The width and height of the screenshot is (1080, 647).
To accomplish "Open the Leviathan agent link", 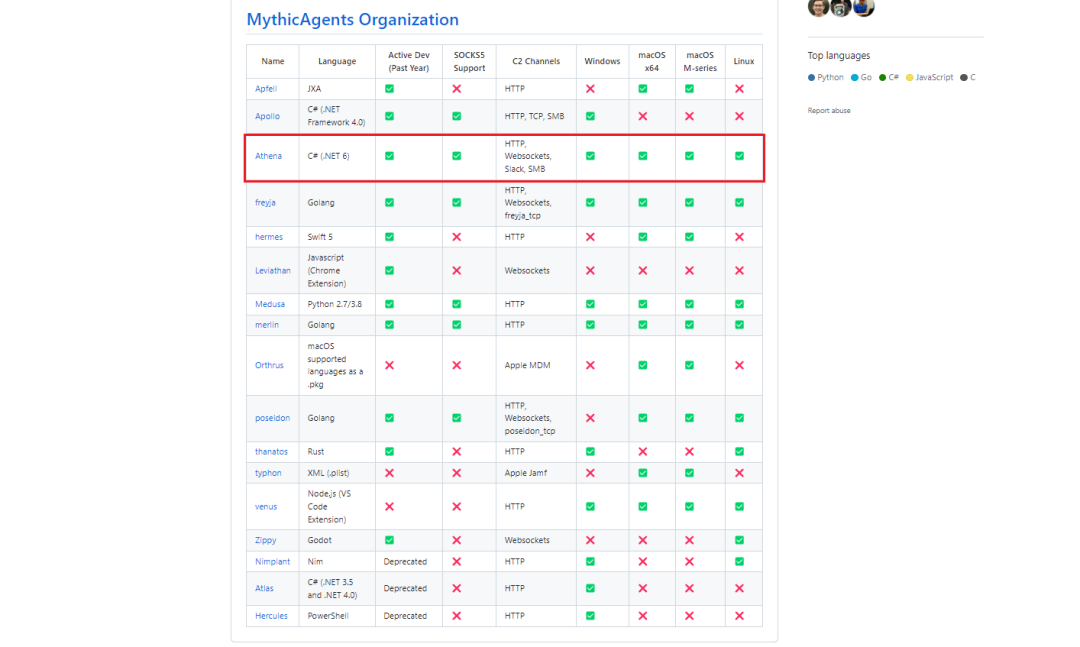I will [x=273, y=271].
